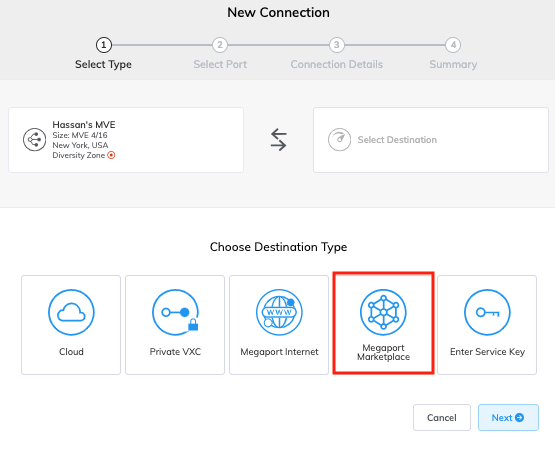Select the Megaport Marketplace icon

tap(383, 312)
